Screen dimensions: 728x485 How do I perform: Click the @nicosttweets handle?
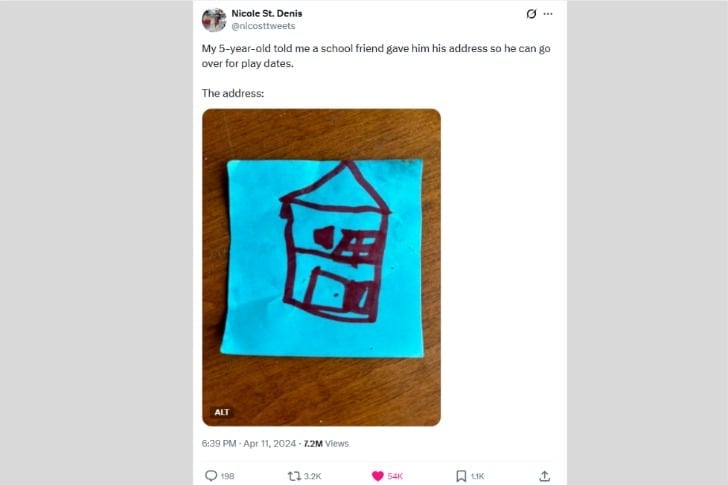[x=263, y=26]
